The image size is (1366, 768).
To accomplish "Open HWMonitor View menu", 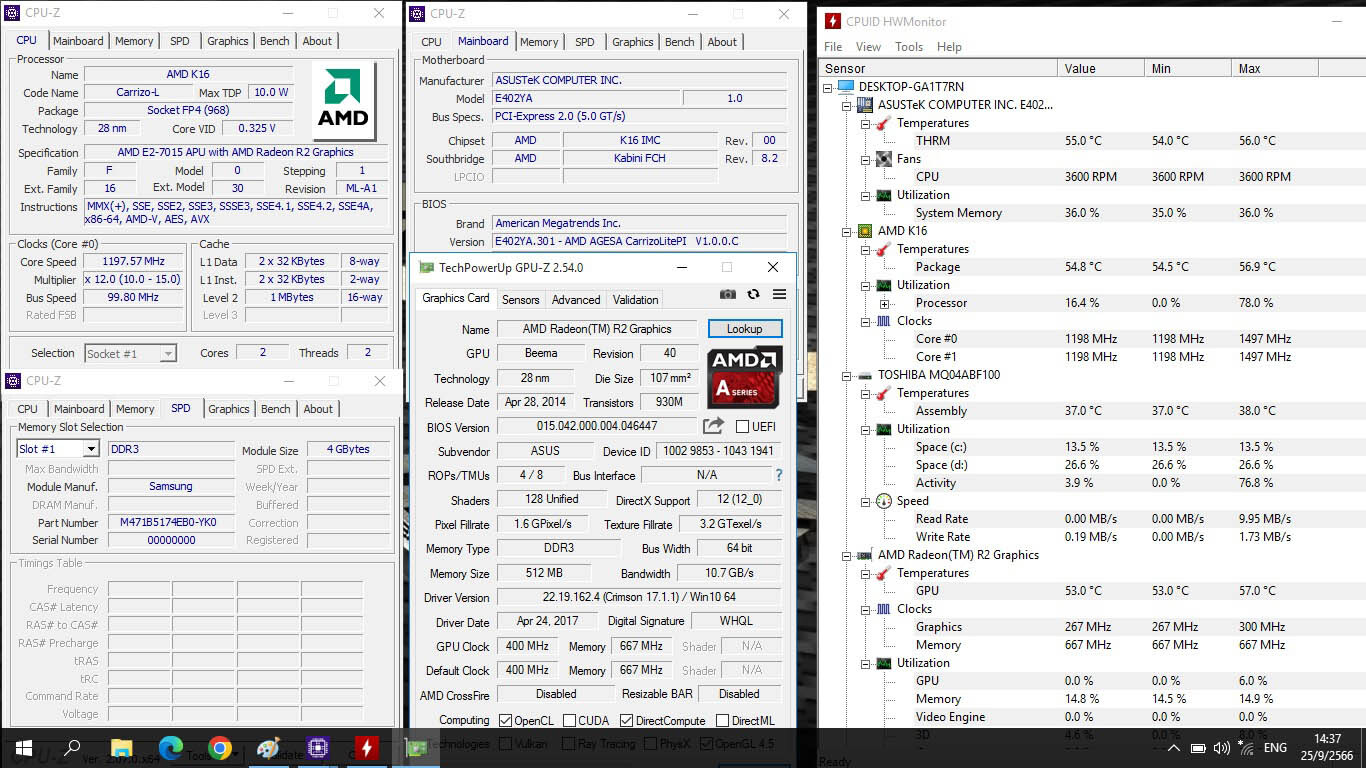I will pyautogui.click(x=868, y=47).
